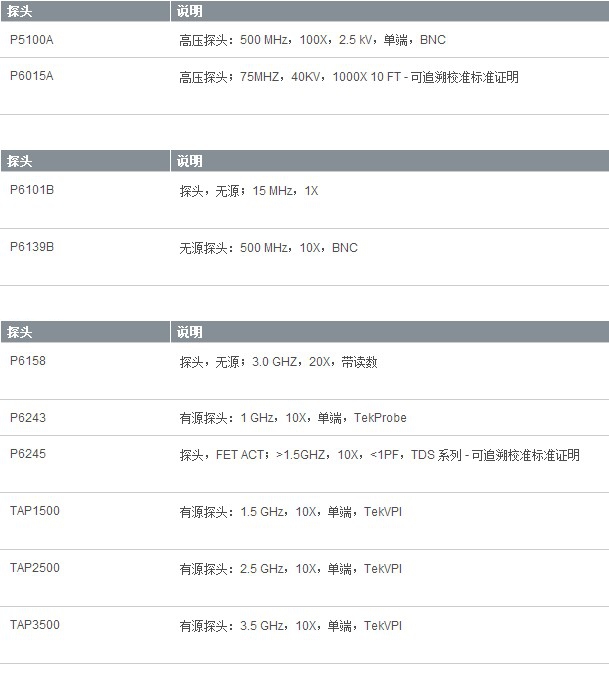Click the P6015A probe model

32,76
